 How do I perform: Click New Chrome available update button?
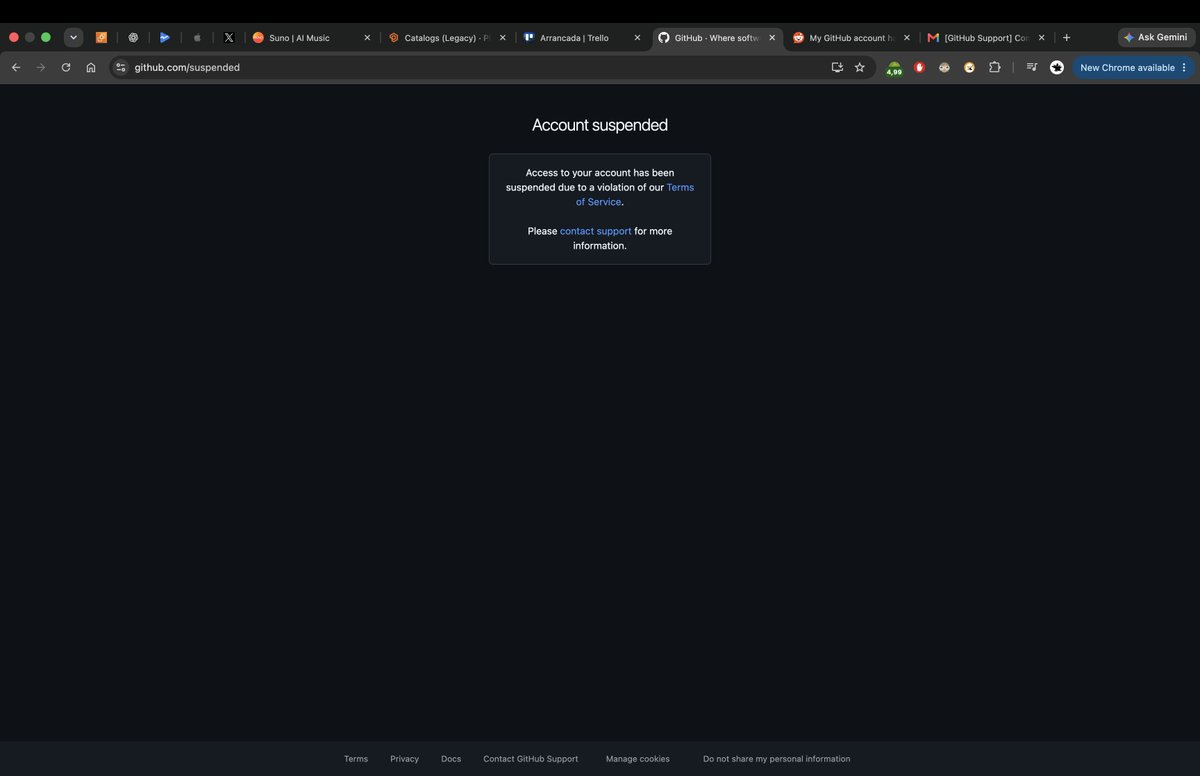point(1127,67)
